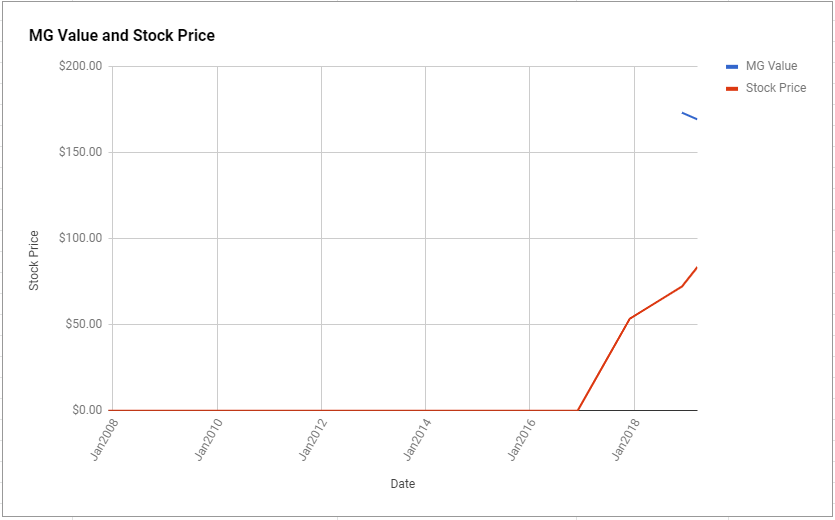Image resolution: width=835 pixels, height=520 pixels.
Task: Click the Stock Price legend label
Action: click(776, 88)
